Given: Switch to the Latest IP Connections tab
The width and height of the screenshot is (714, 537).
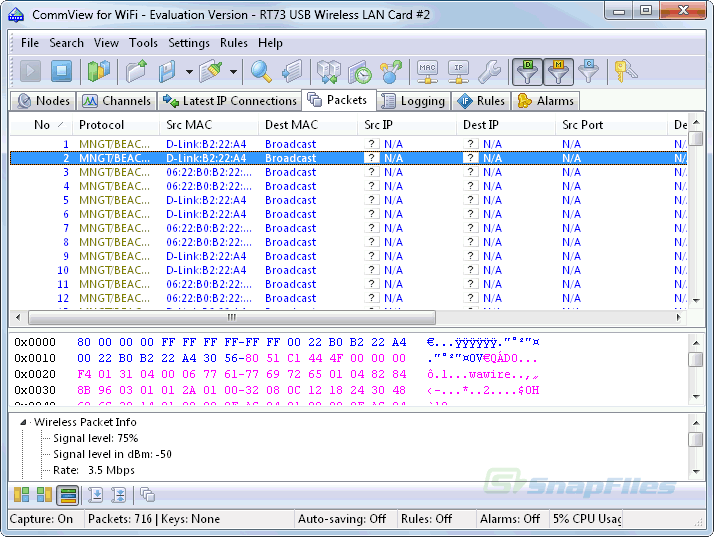Looking at the screenshot, I should (x=230, y=101).
